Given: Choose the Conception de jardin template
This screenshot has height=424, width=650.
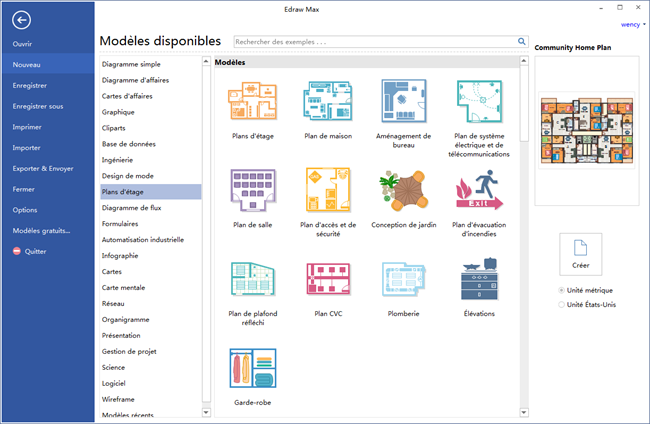Looking at the screenshot, I should pyautogui.click(x=403, y=190).
